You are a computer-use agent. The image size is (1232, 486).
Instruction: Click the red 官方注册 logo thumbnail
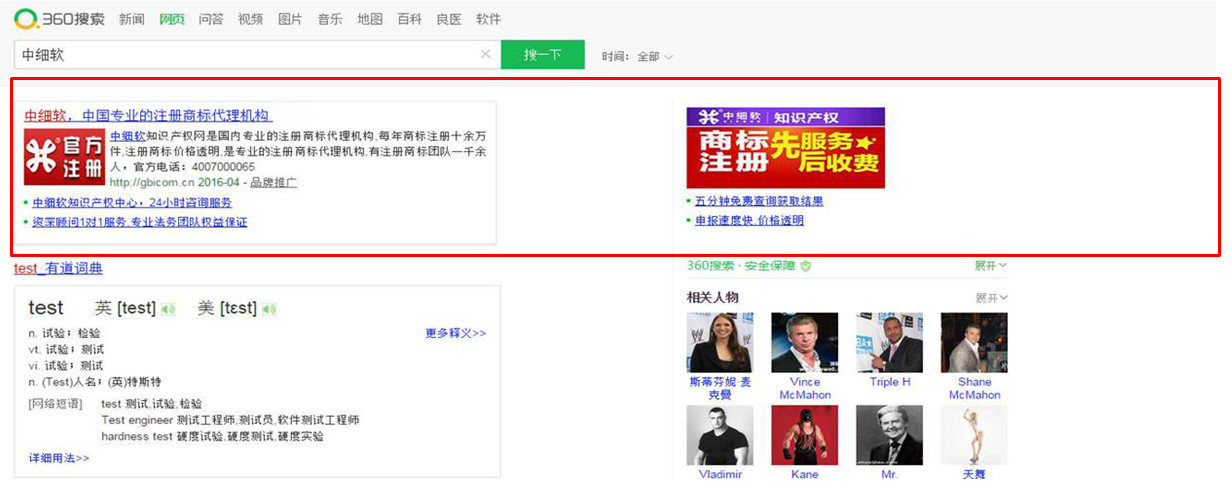coord(64,158)
